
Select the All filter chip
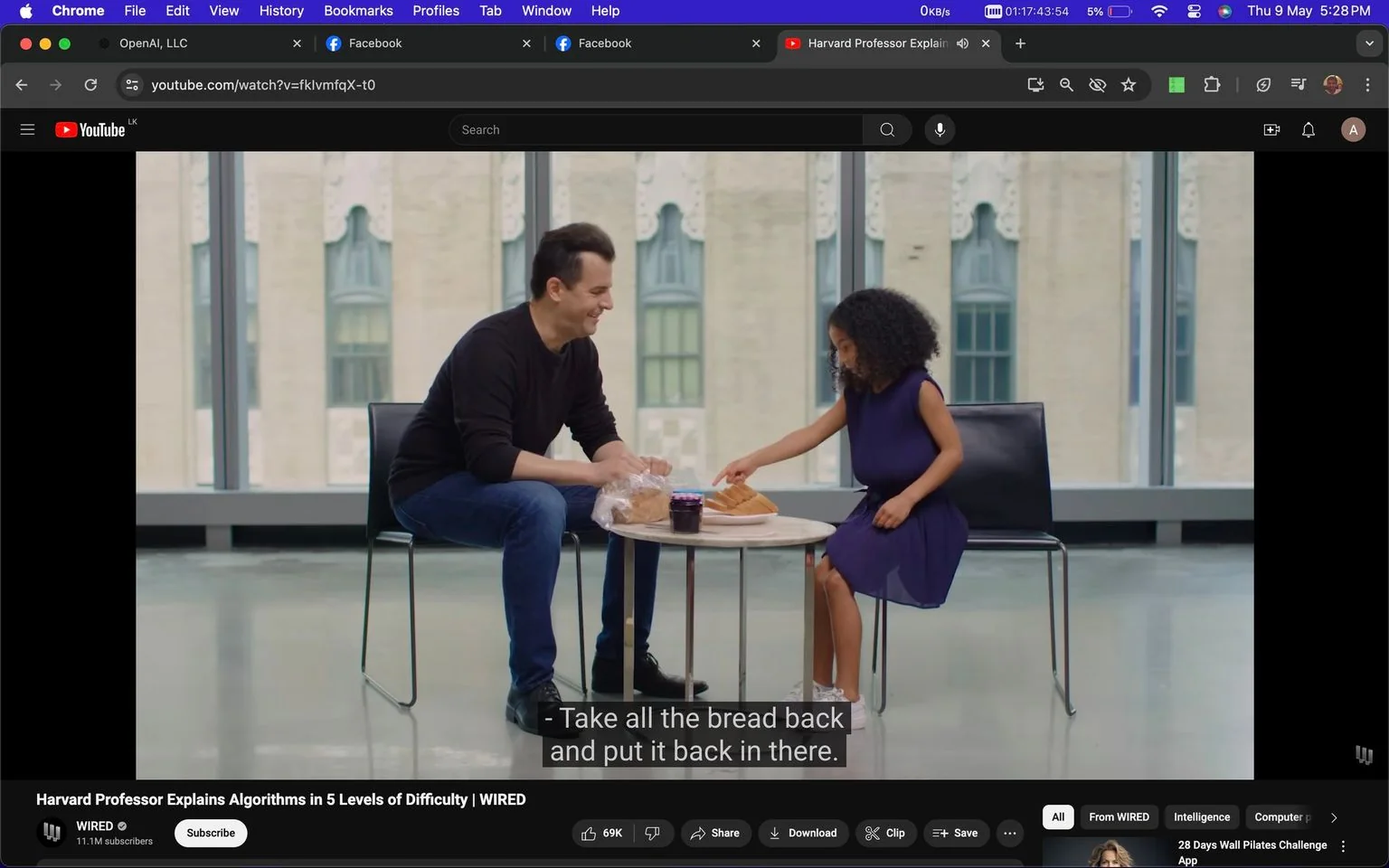pos(1058,817)
